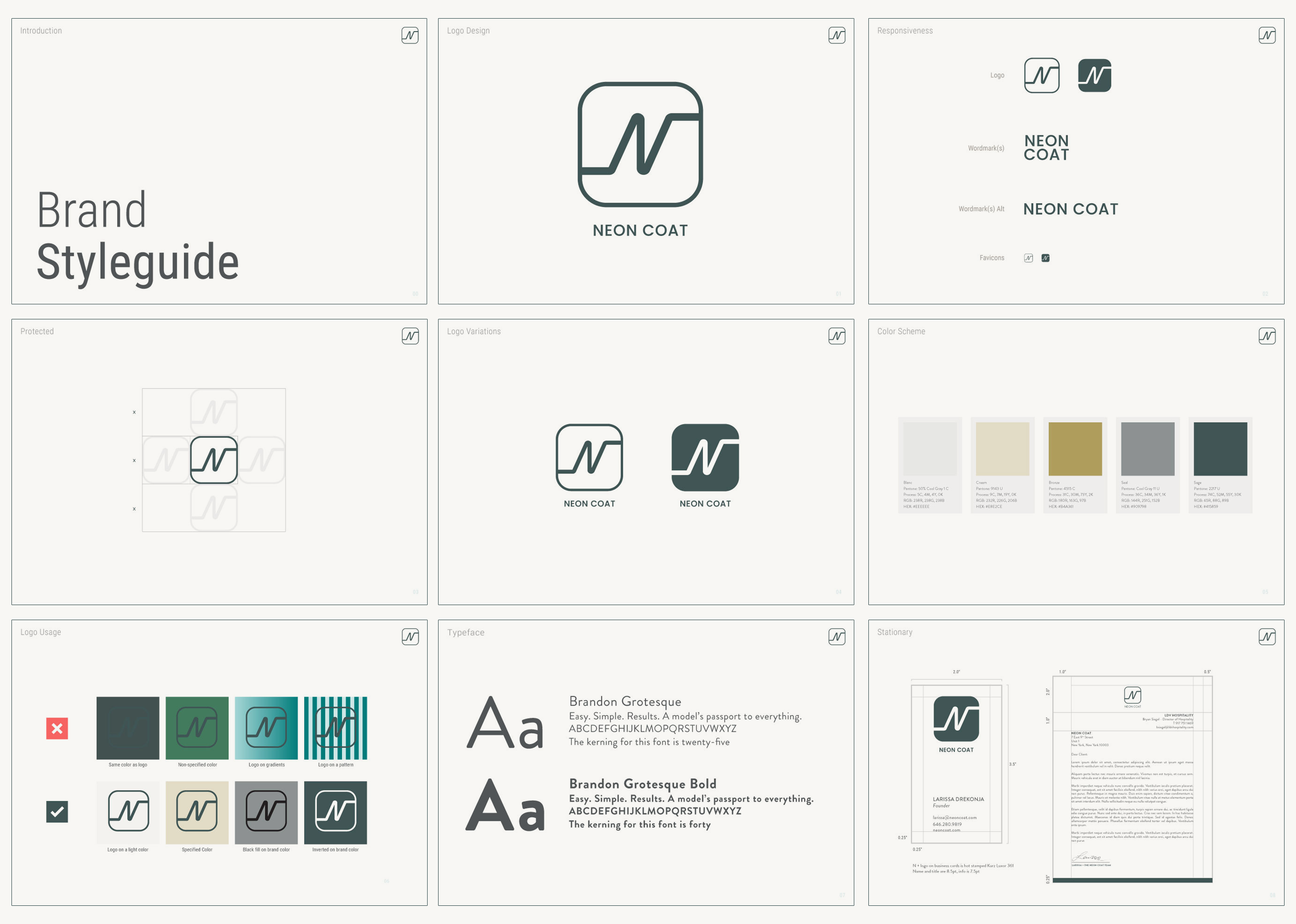Click the 'Logo on a pattern' striped tile
Image resolution: width=1296 pixels, height=924 pixels.
[x=335, y=727]
